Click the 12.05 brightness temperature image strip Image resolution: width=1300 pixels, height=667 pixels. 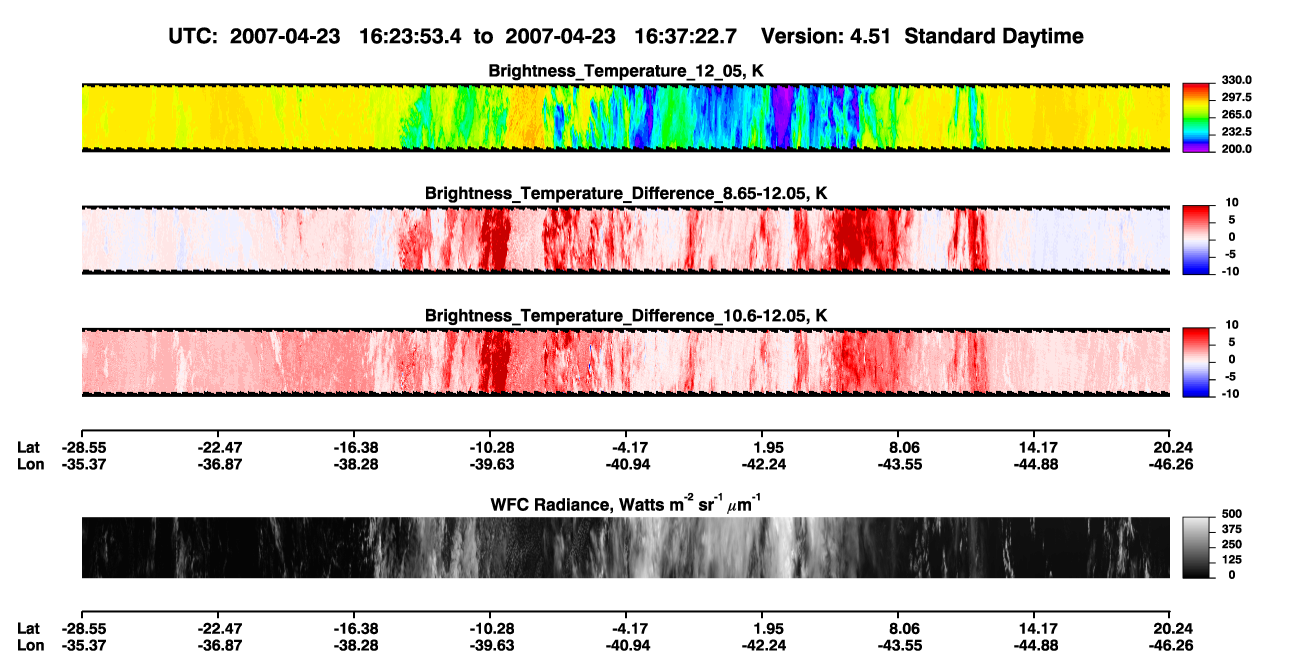625,116
